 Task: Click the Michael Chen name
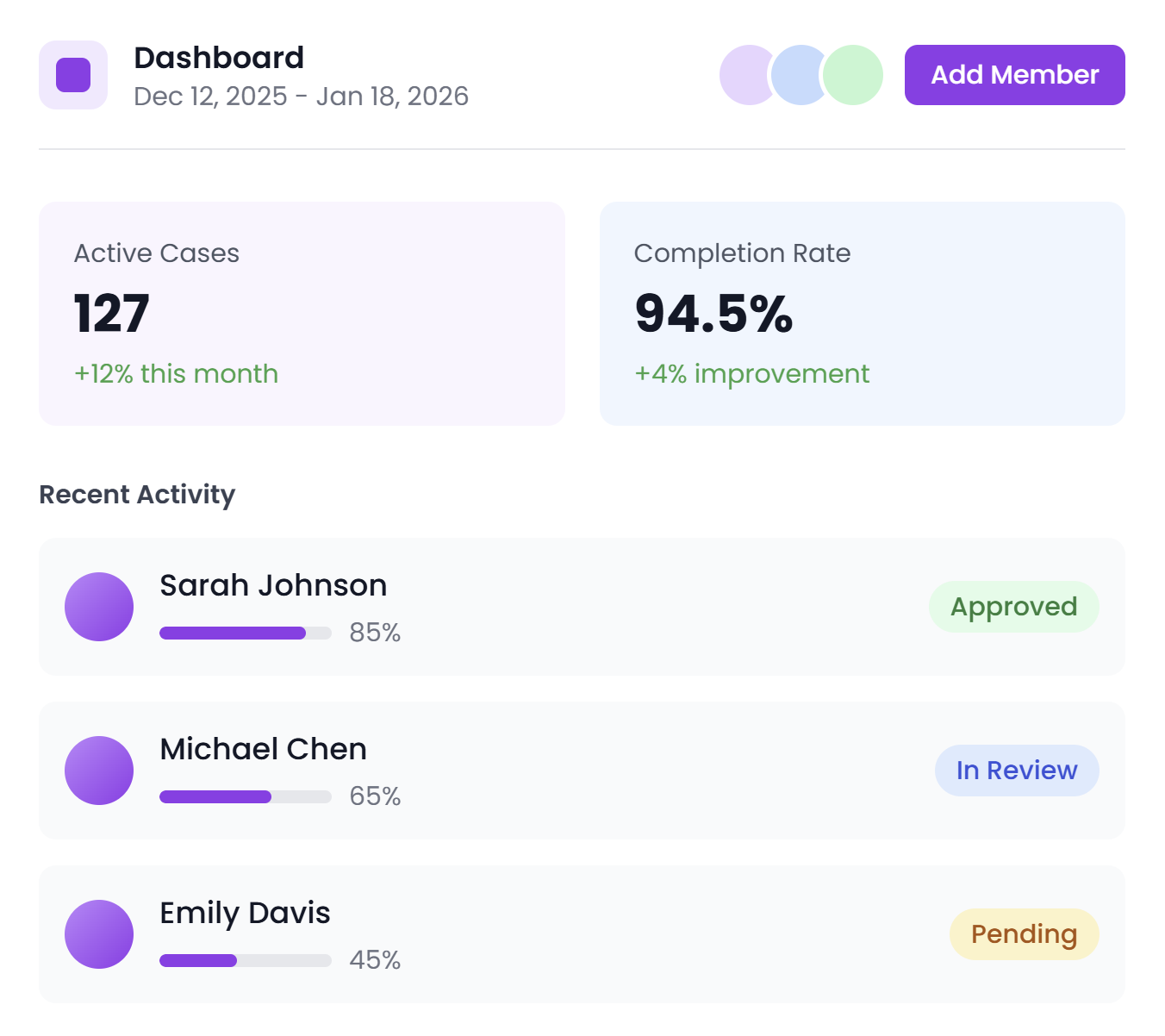pos(263,749)
